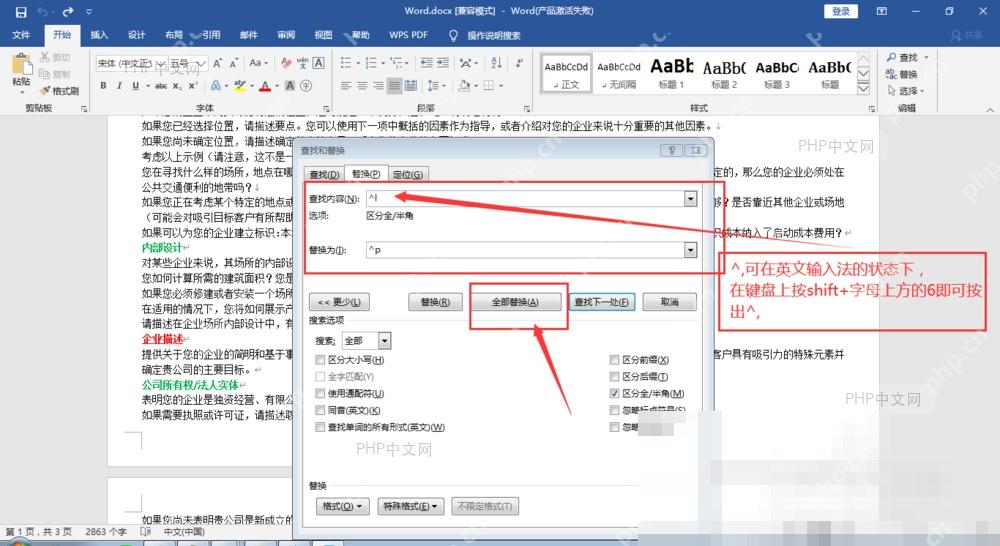Open the 替换为 replace-with dropdown arrow
The image size is (1000, 546).
point(690,250)
